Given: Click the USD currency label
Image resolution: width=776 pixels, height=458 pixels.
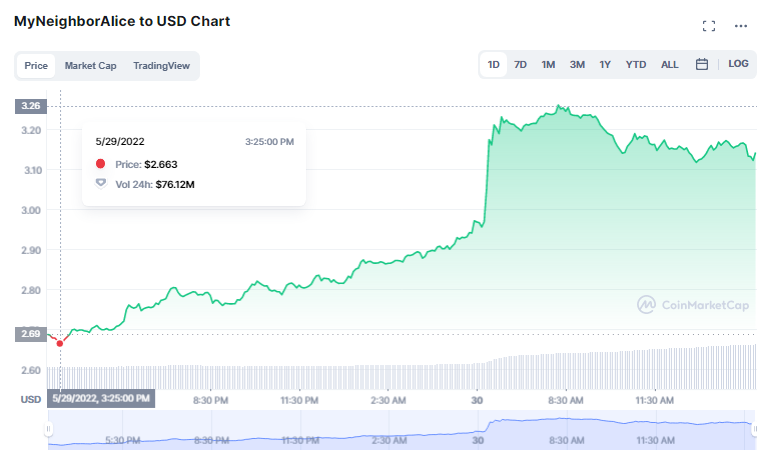Looking at the screenshot, I should click(x=31, y=399).
